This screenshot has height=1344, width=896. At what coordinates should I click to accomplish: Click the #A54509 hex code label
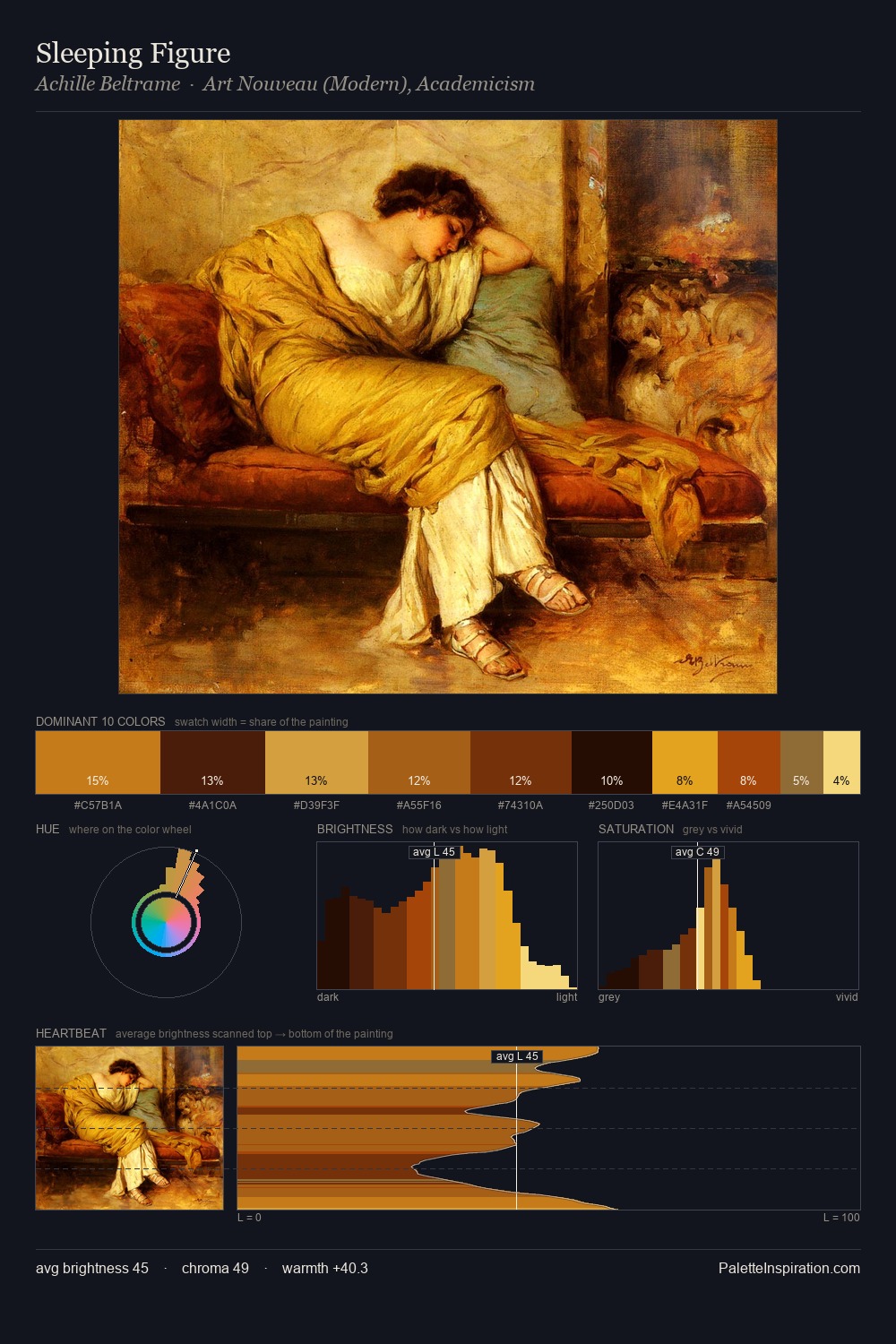(749, 806)
